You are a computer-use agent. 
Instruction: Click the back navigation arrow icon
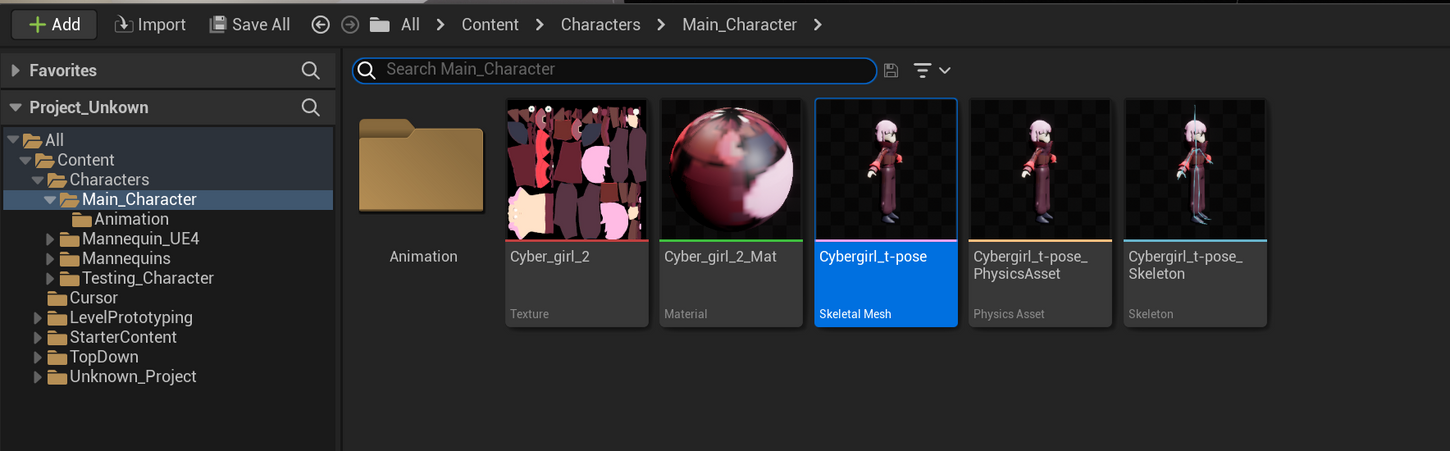coord(321,25)
